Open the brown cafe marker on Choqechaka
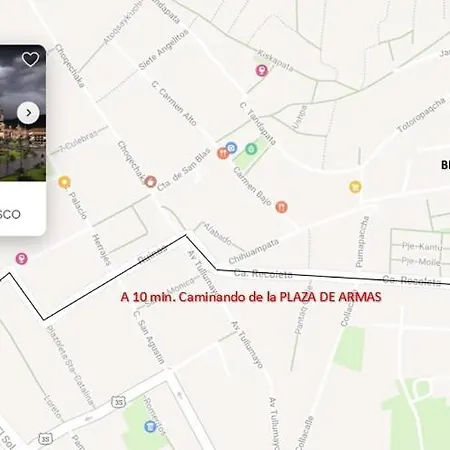The width and height of the screenshot is (450, 450). point(151,181)
